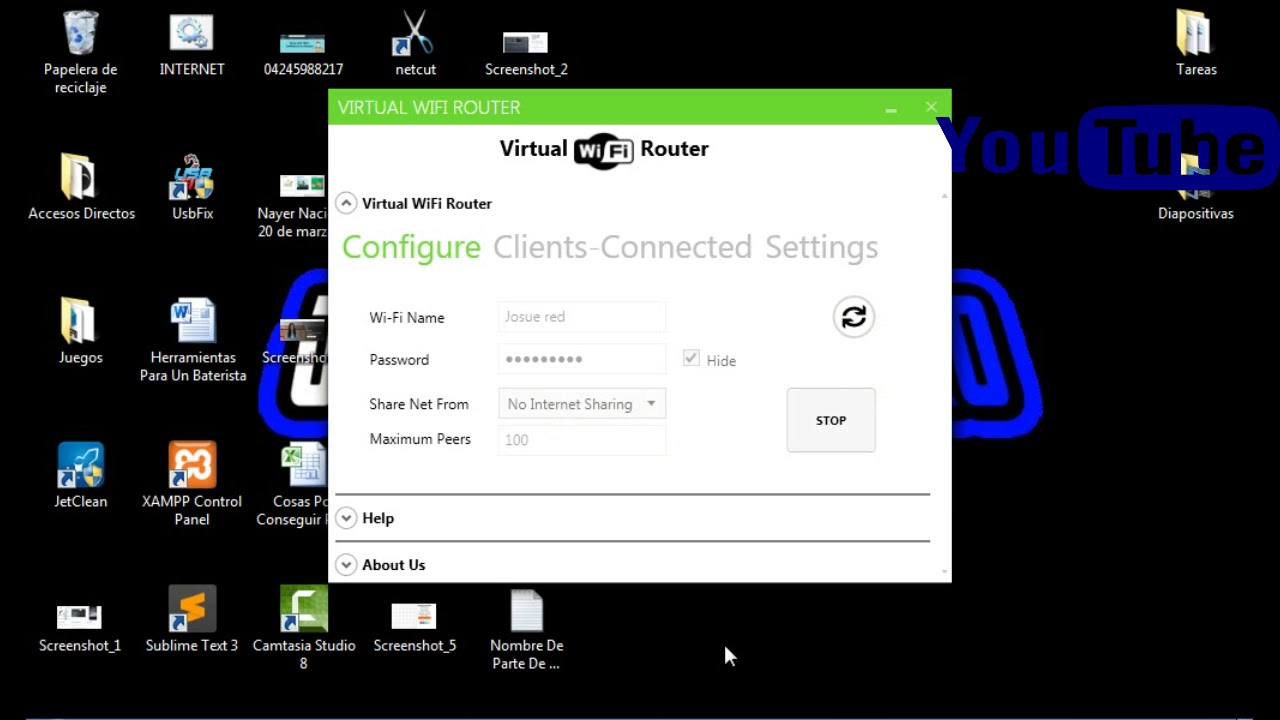
Task: Close the Virtual WiFi Router window
Action: pos(931,107)
